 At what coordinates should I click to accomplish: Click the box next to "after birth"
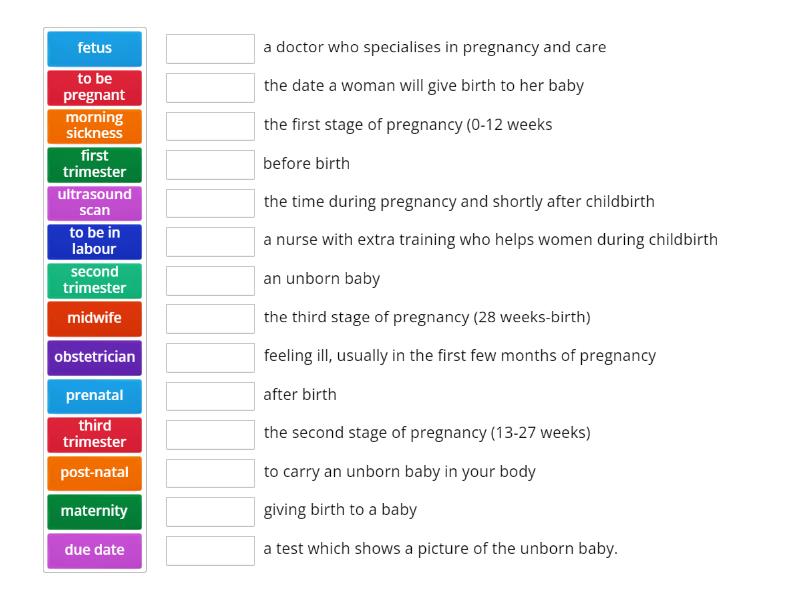pyautogui.click(x=210, y=394)
